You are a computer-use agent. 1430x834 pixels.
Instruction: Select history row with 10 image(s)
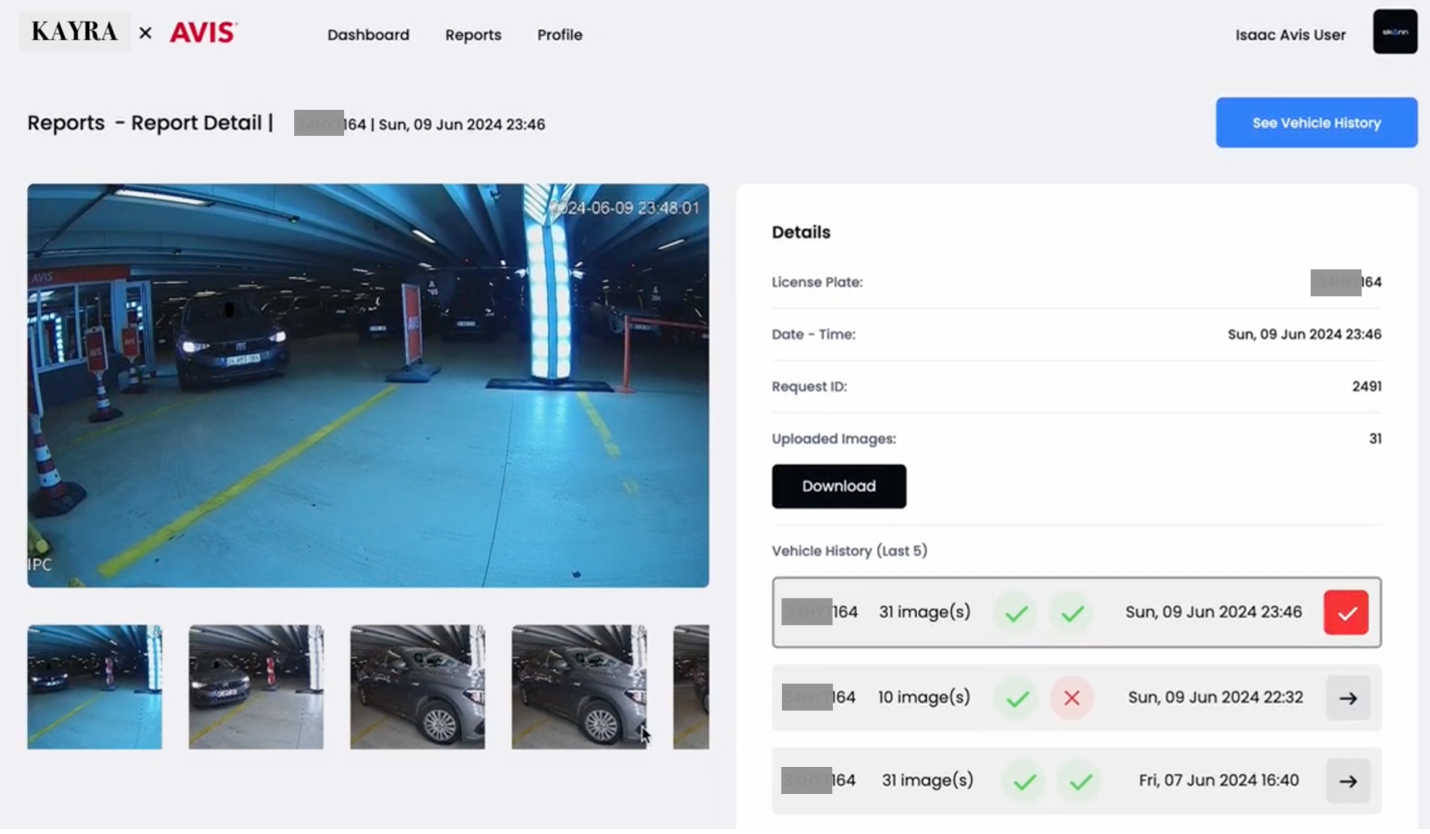(1077, 698)
